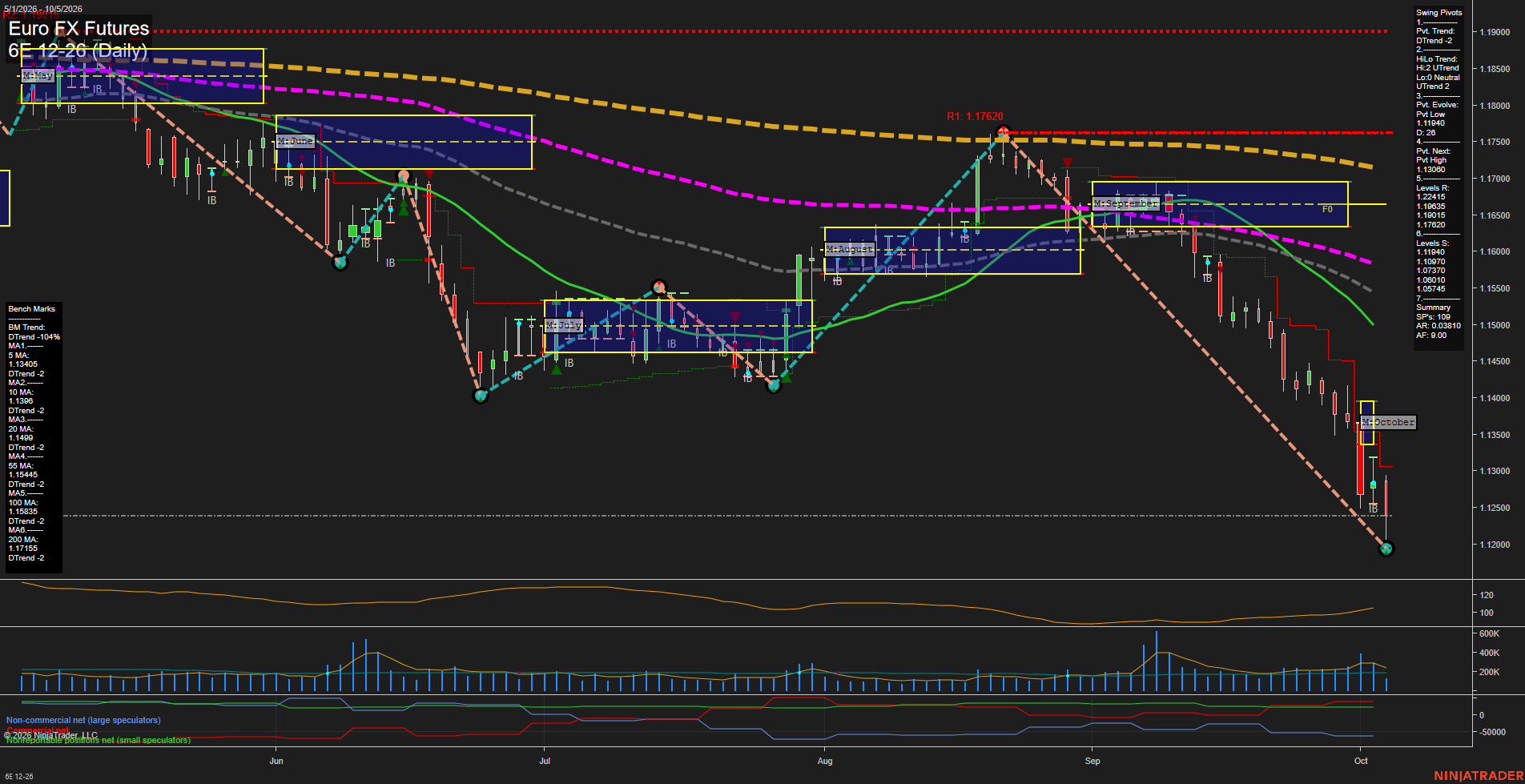Select the early-June swing low pivot circle
1525x784 pixels.
click(340, 262)
